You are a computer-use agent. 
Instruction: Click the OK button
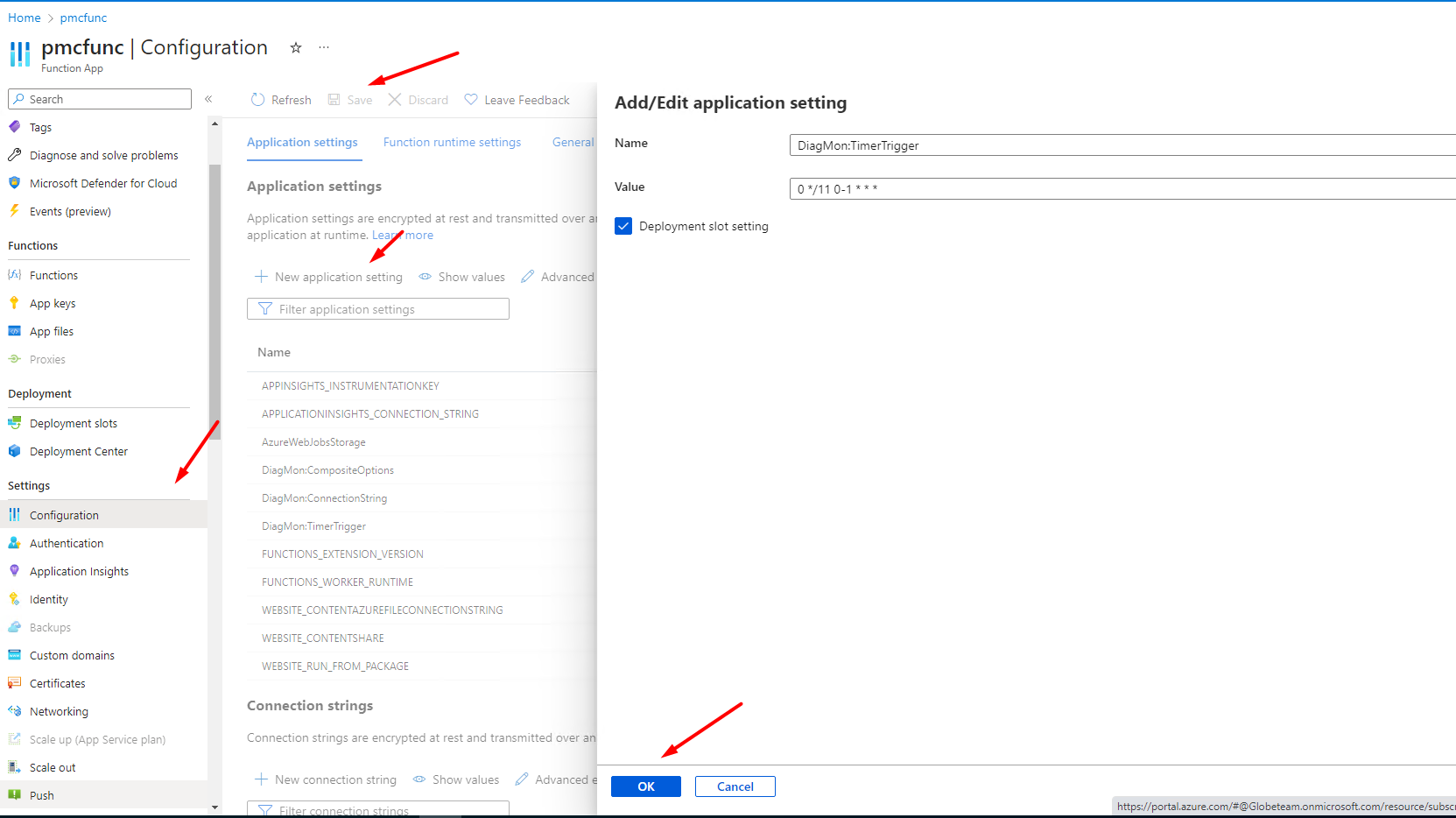click(646, 786)
